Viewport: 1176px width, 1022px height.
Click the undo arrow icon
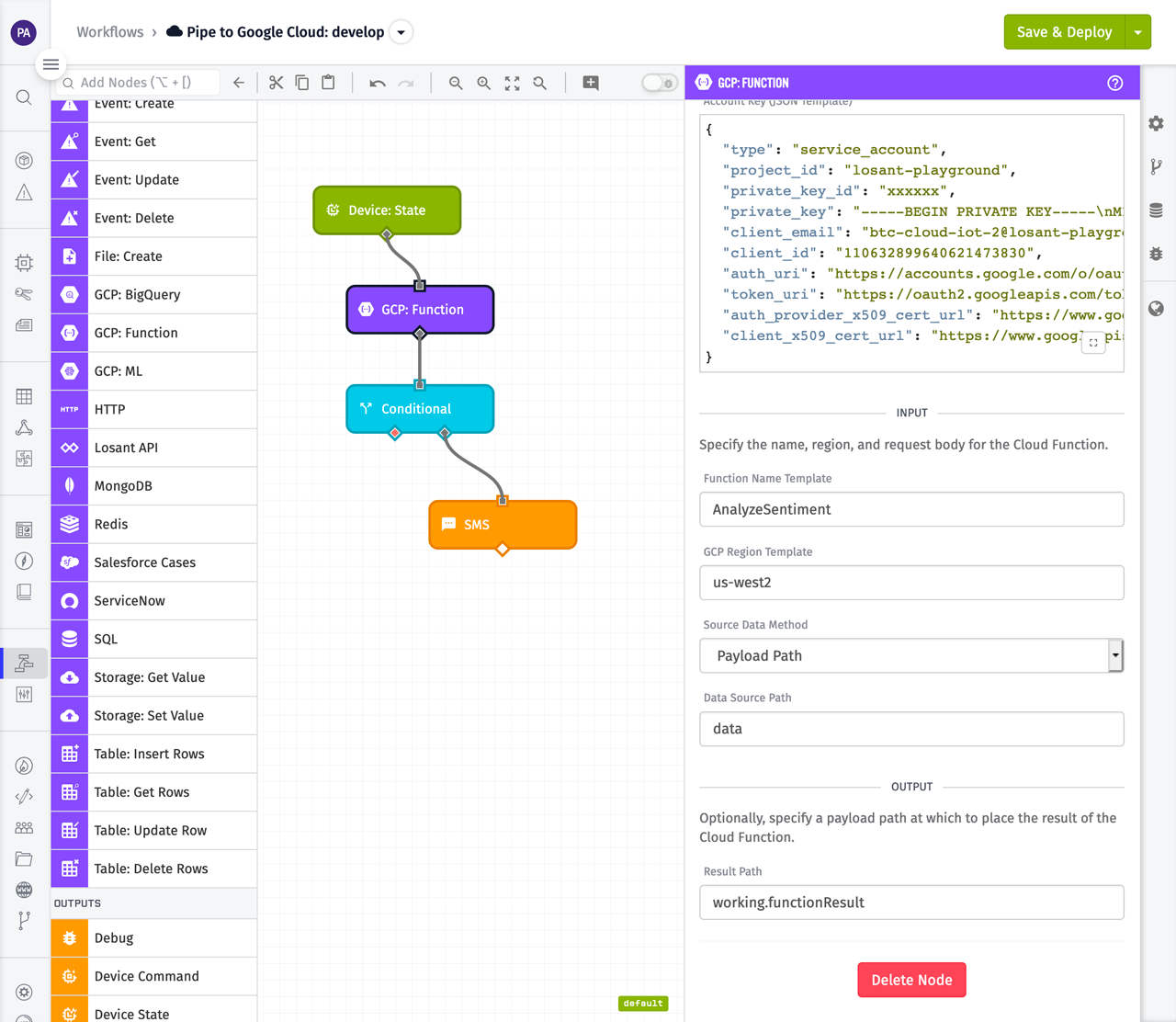coord(377,83)
